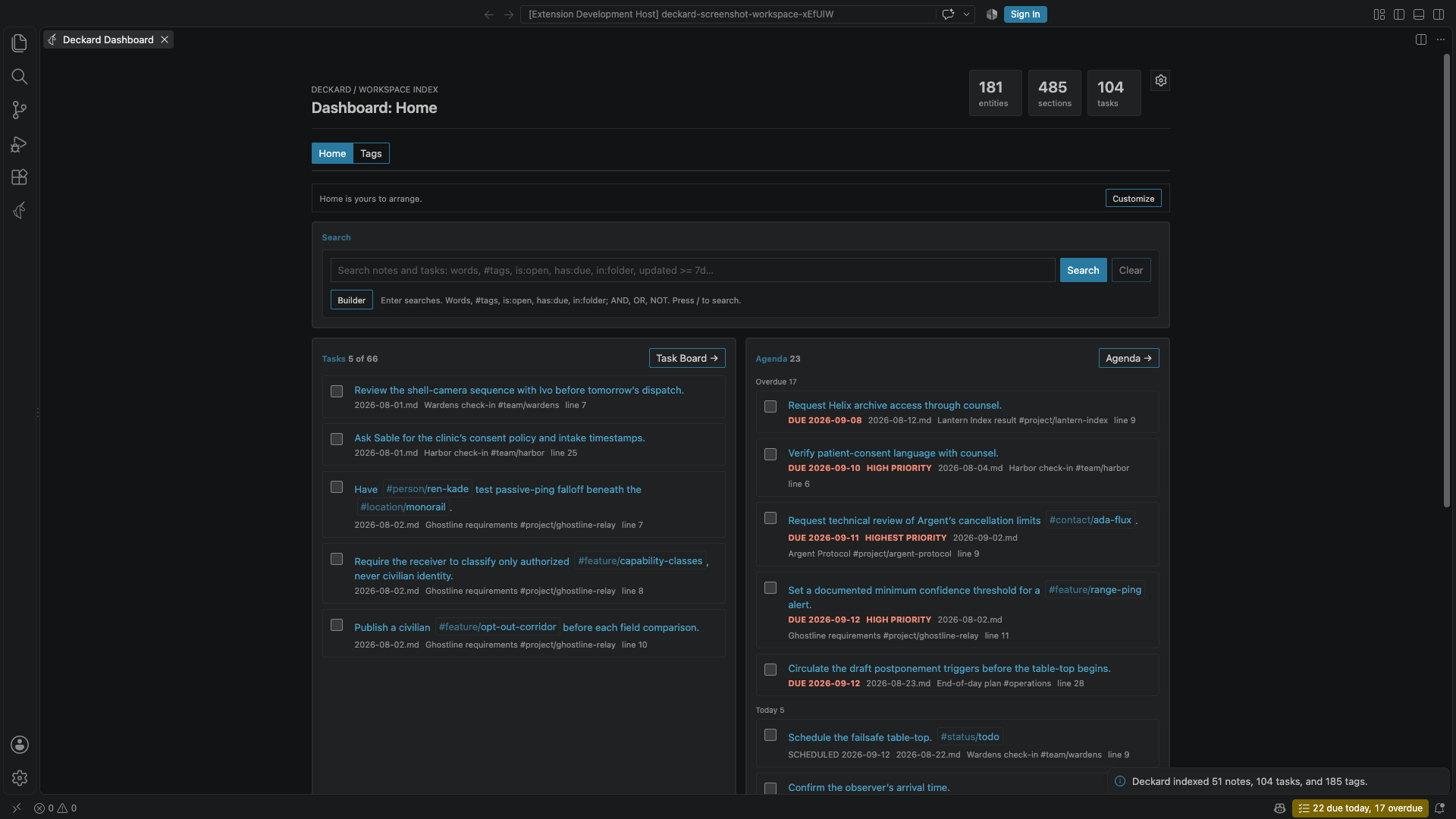The image size is (1456, 819).
Task: Open the Extensions view
Action: [x=20, y=177]
